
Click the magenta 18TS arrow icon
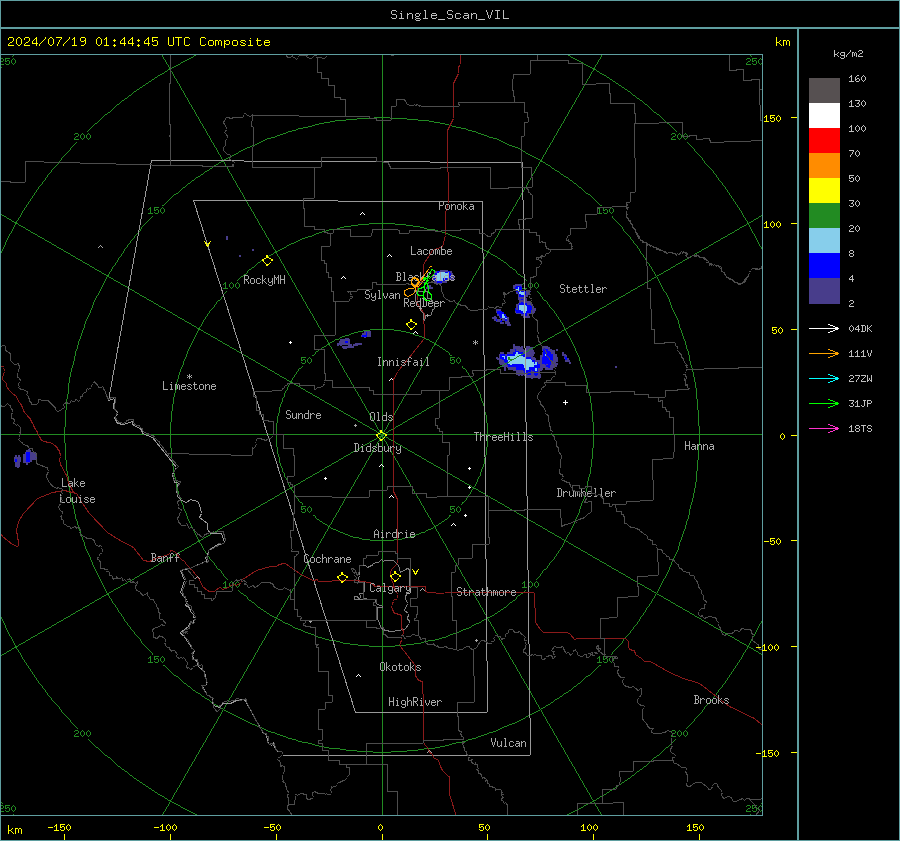click(824, 428)
